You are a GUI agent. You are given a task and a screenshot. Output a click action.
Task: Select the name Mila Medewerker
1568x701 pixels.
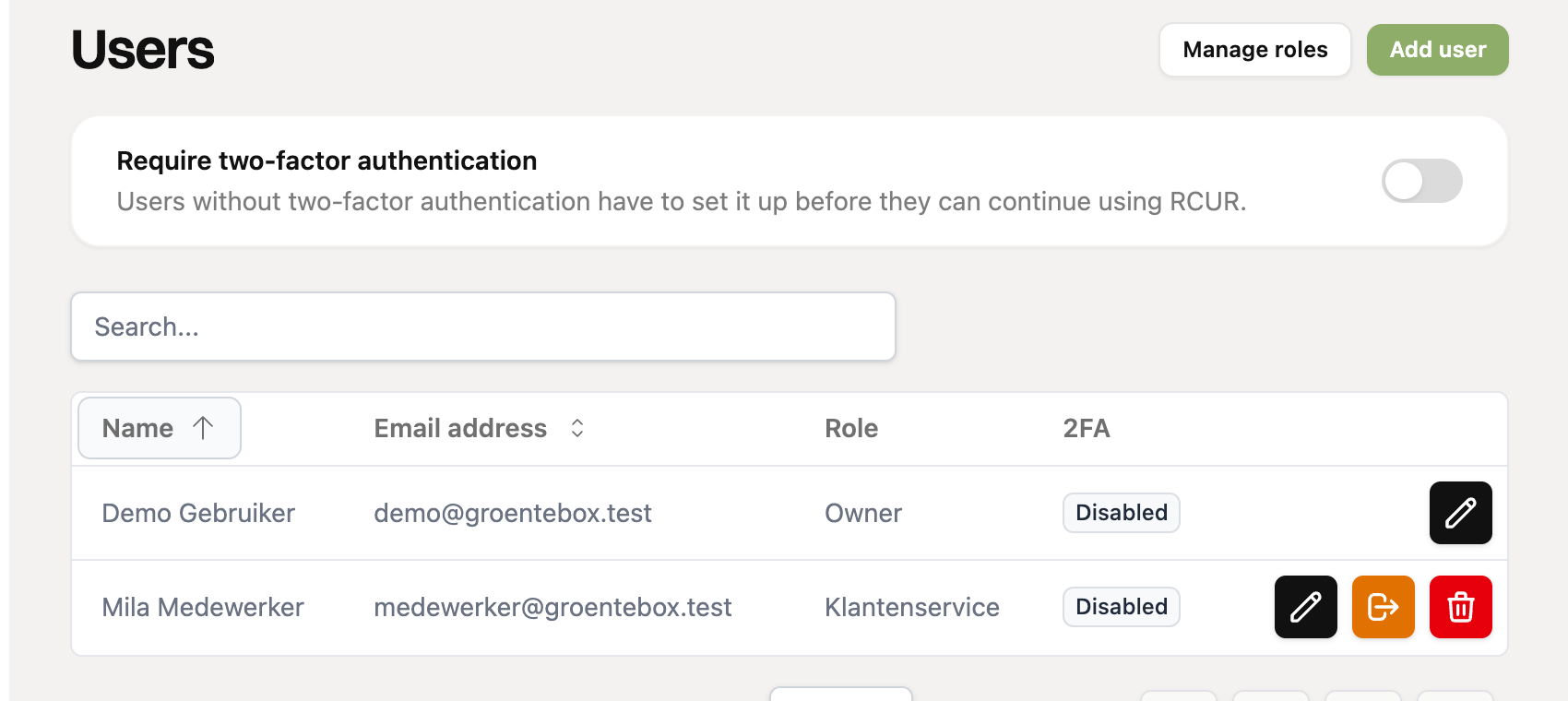pyautogui.click(x=203, y=607)
